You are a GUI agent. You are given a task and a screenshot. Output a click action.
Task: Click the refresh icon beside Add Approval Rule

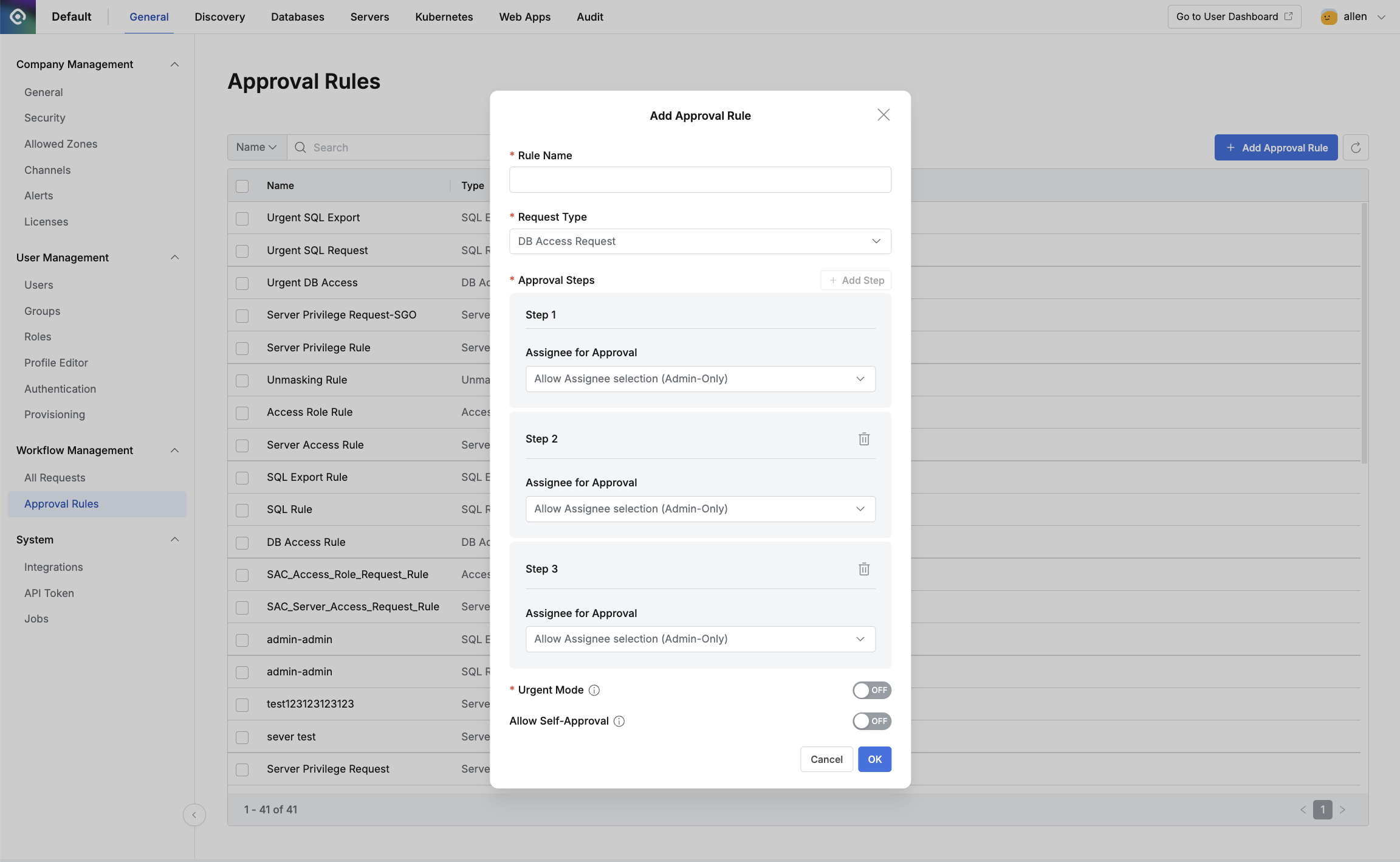click(x=1355, y=148)
